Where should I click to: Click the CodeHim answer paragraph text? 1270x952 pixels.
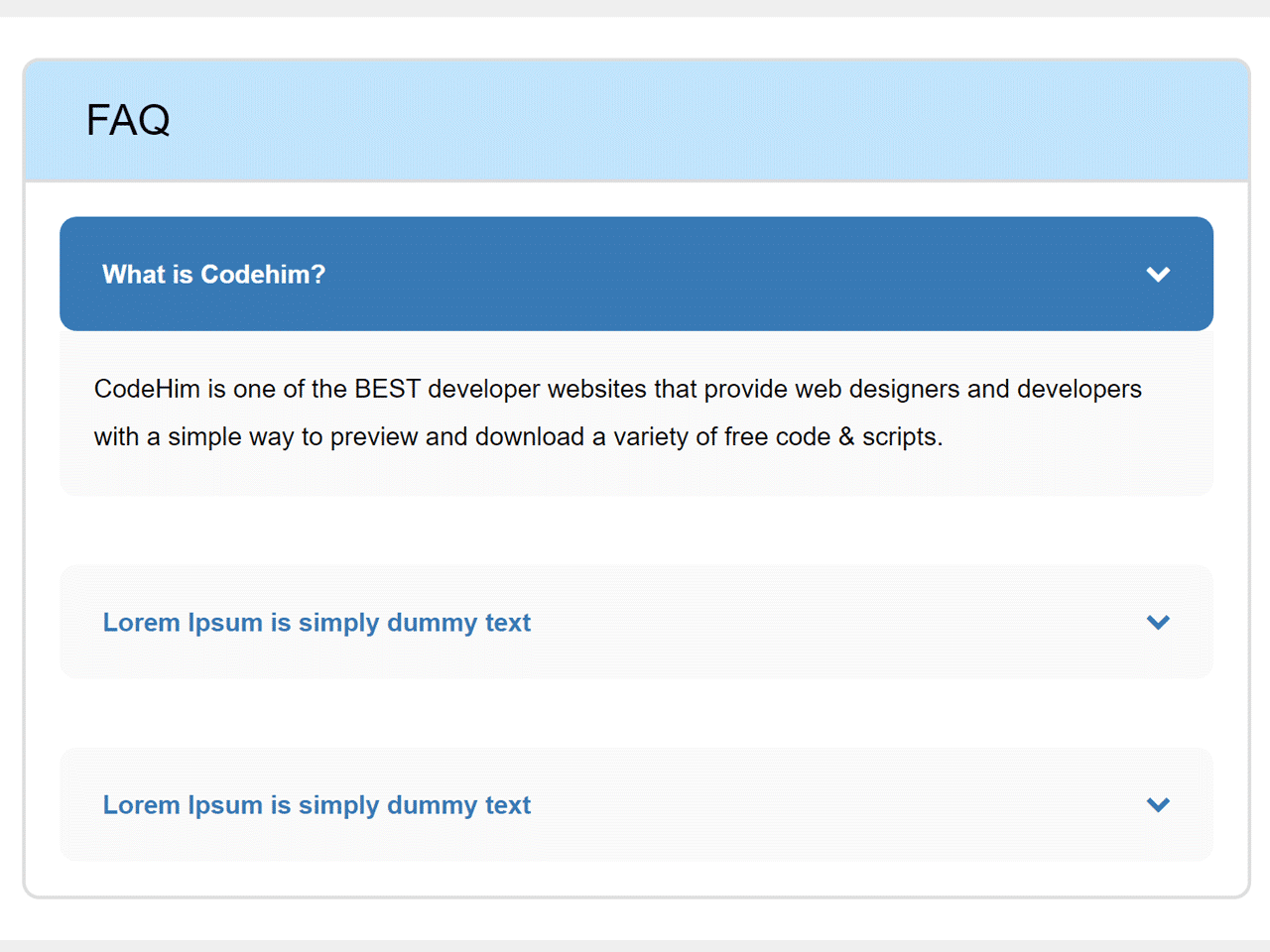point(617,413)
